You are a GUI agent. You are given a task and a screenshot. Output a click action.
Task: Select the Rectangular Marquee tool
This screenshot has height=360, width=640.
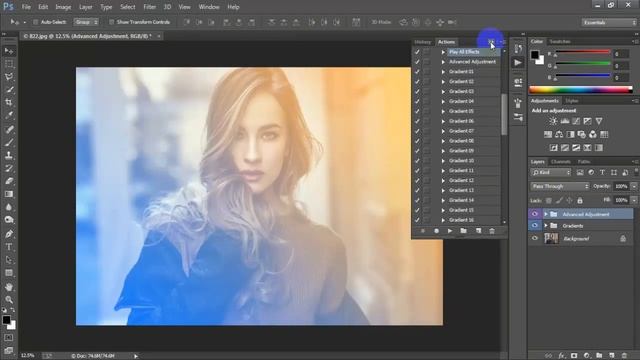[x=9, y=64]
